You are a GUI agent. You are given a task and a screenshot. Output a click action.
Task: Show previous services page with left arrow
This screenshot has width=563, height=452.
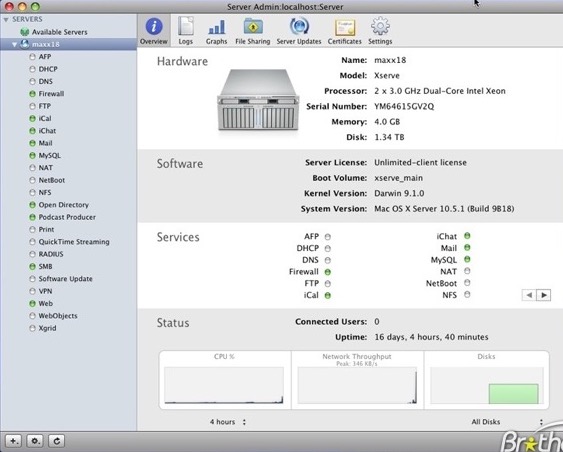click(x=529, y=295)
